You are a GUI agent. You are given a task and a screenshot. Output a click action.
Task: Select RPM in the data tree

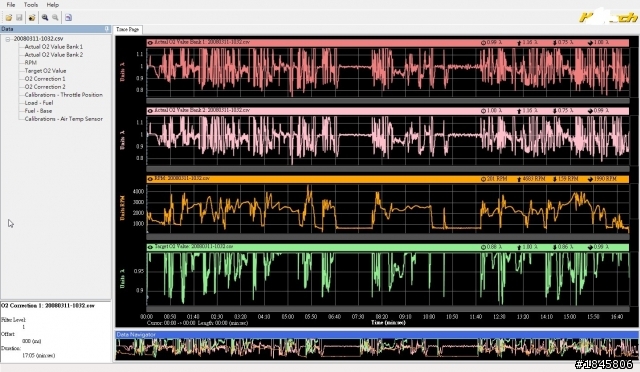pyautogui.click(x=31, y=62)
